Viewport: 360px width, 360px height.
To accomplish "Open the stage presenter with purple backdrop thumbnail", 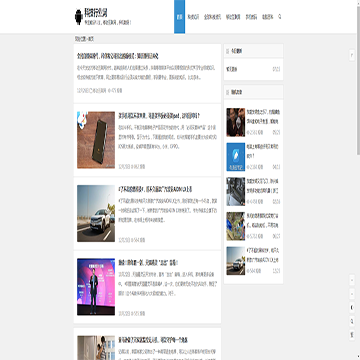I will [96, 287].
